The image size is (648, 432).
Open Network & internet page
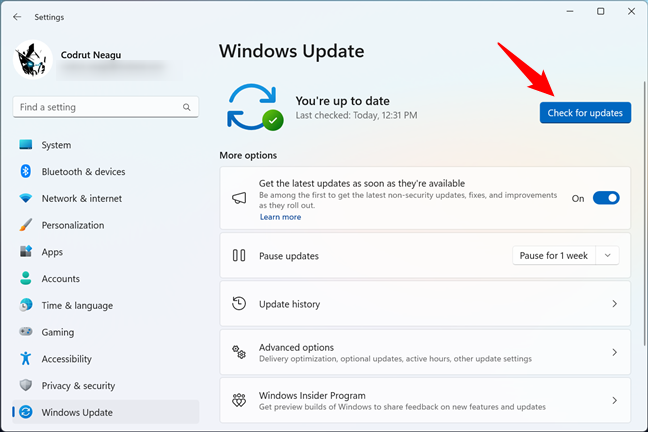(x=81, y=198)
